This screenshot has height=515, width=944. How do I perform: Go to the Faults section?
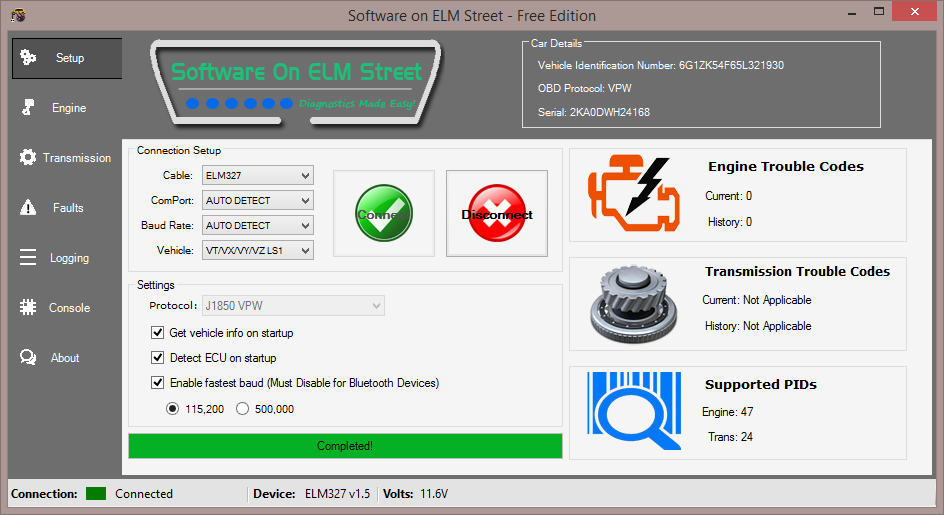tap(68, 208)
